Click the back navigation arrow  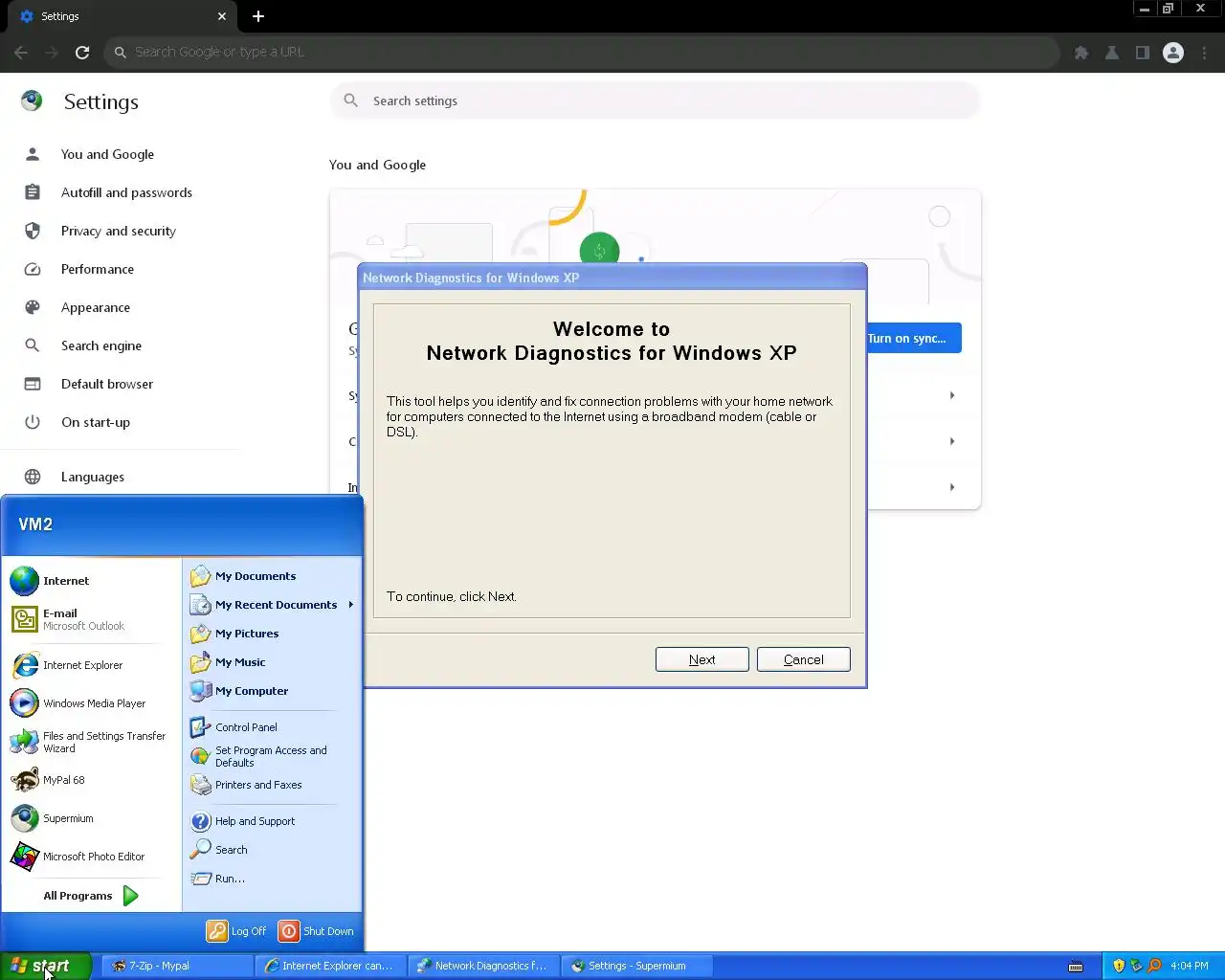click(21, 53)
